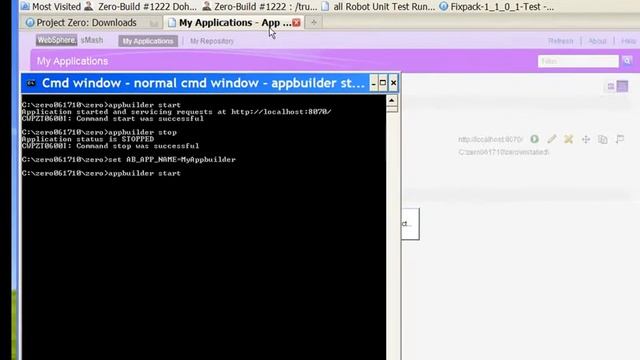Click the Refresh link
Screen dimensions: 640x360
click(560, 41)
